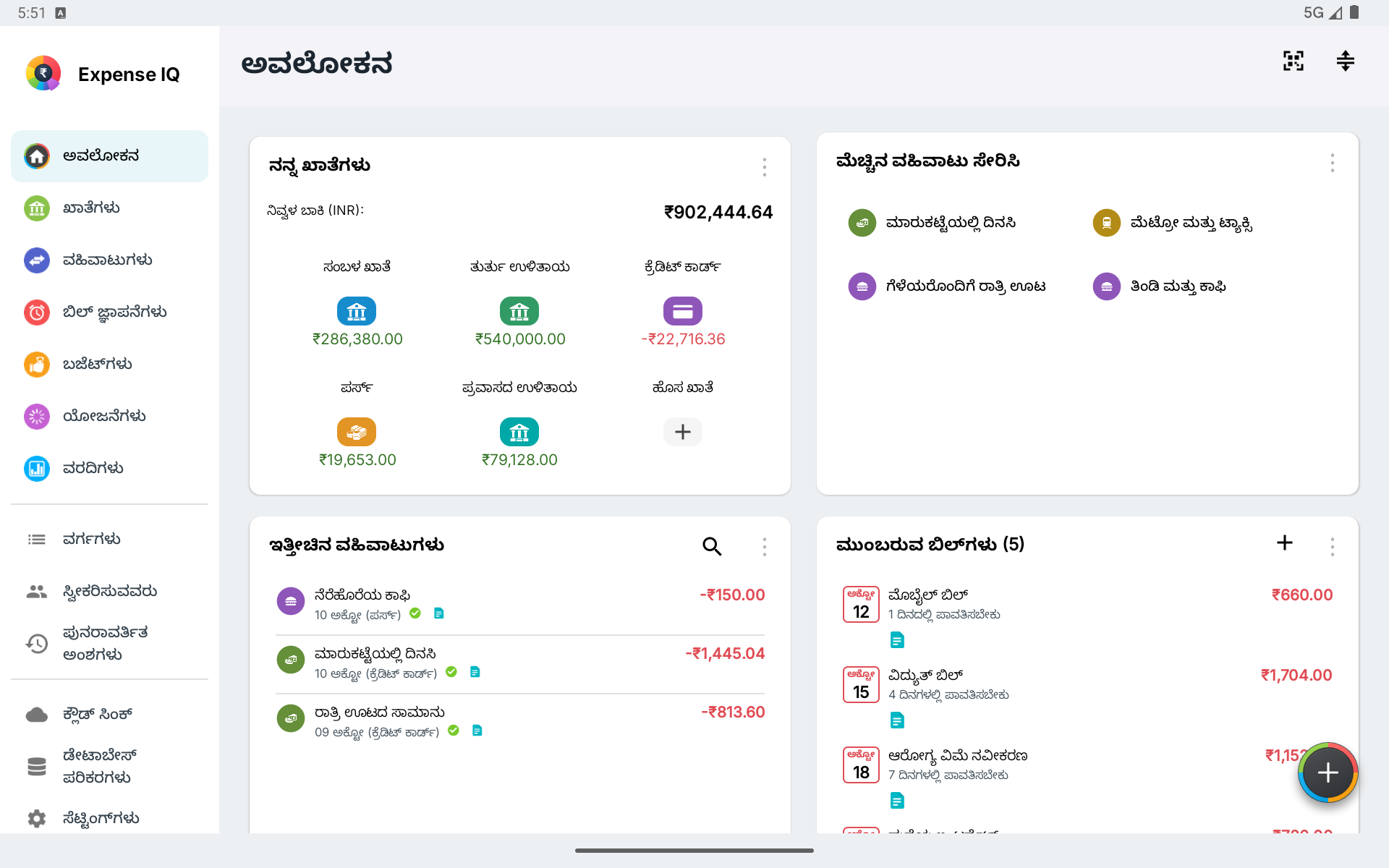The width and height of the screenshot is (1389, 868).
Task: Add a new account with ಹೊಸ ಖಾತೆ plus
Action: coord(683,432)
